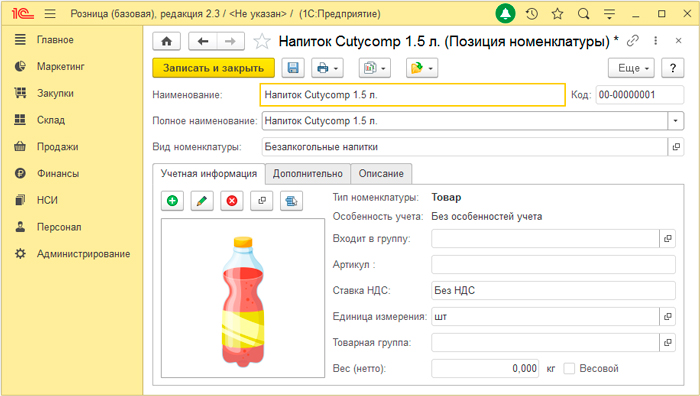The width and height of the screenshot is (700, 396).
Task: Click the Наименование input field
Action: pos(412,95)
